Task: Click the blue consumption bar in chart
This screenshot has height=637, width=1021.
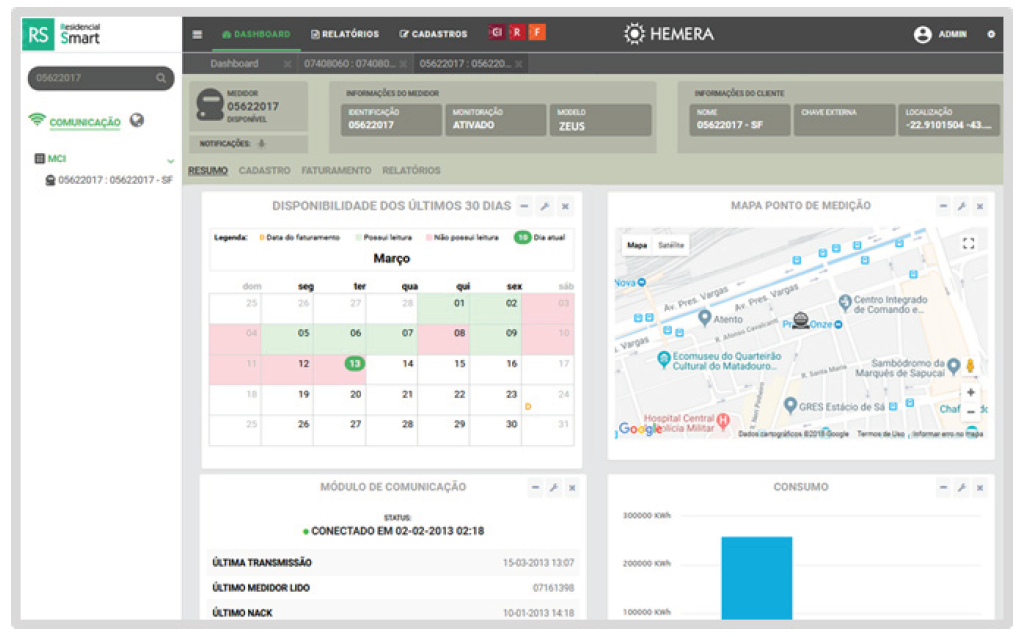Action: 756,578
